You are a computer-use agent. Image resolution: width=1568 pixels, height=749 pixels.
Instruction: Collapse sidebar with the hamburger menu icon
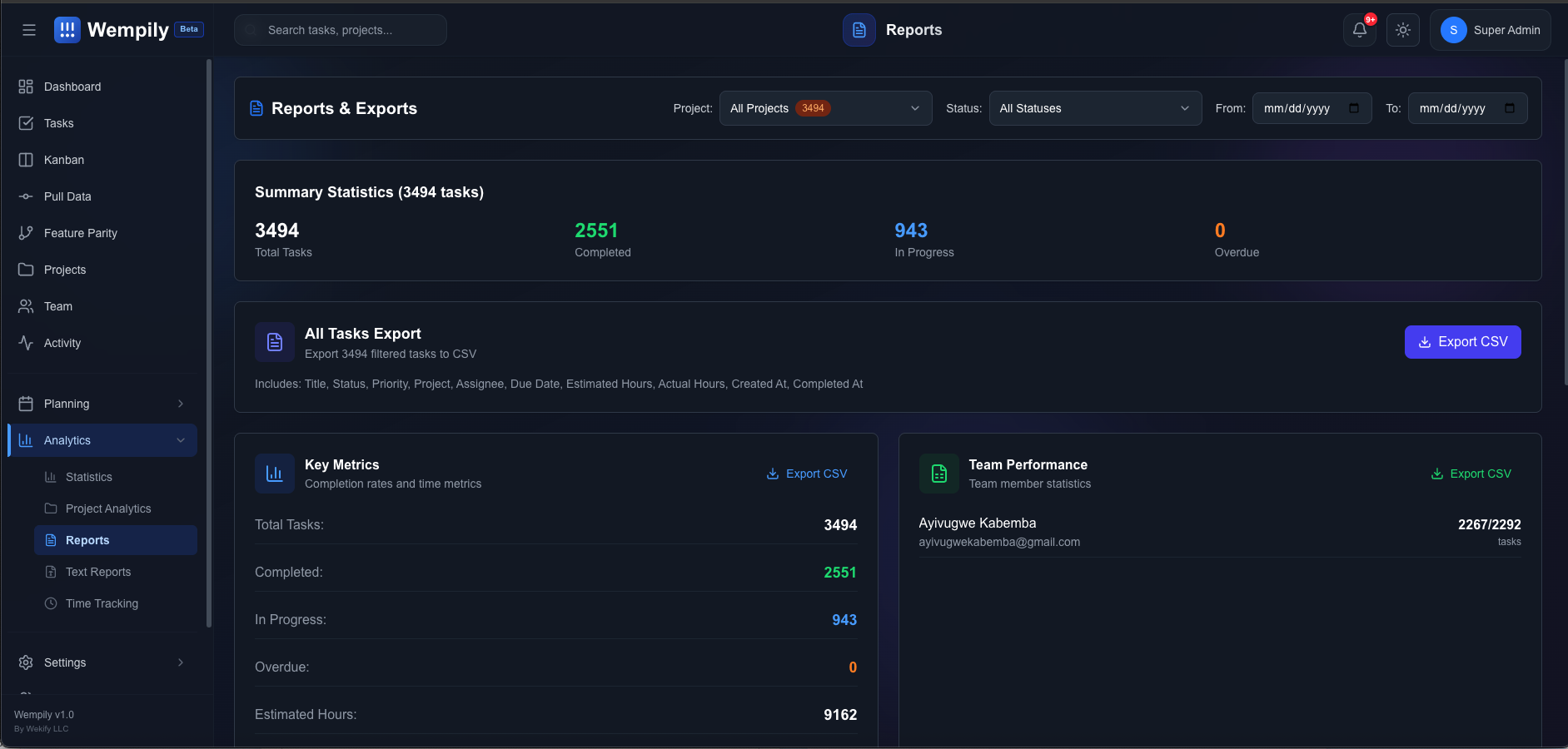[29, 30]
